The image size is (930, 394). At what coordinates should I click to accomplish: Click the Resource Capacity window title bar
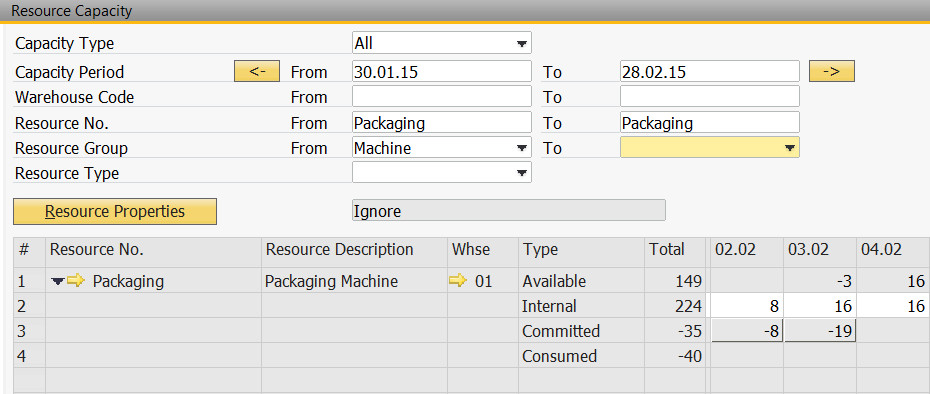click(x=465, y=11)
